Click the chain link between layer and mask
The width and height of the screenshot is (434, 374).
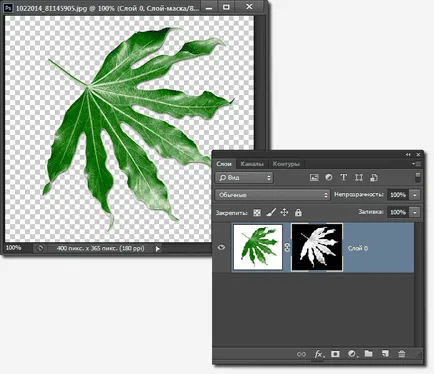pos(287,247)
